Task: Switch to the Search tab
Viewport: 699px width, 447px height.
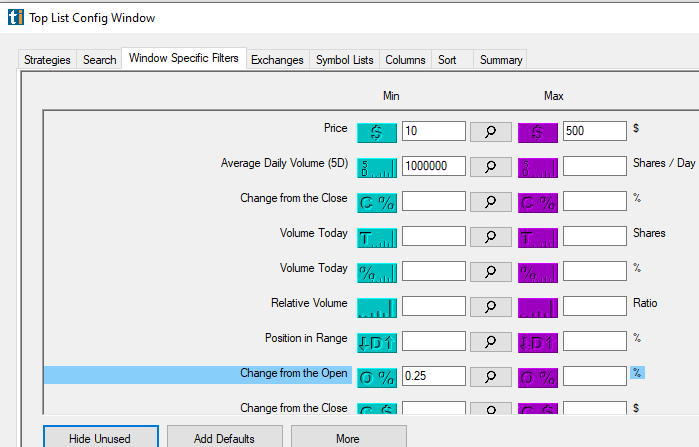Action: pyautogui.click(x=99, y=60)
